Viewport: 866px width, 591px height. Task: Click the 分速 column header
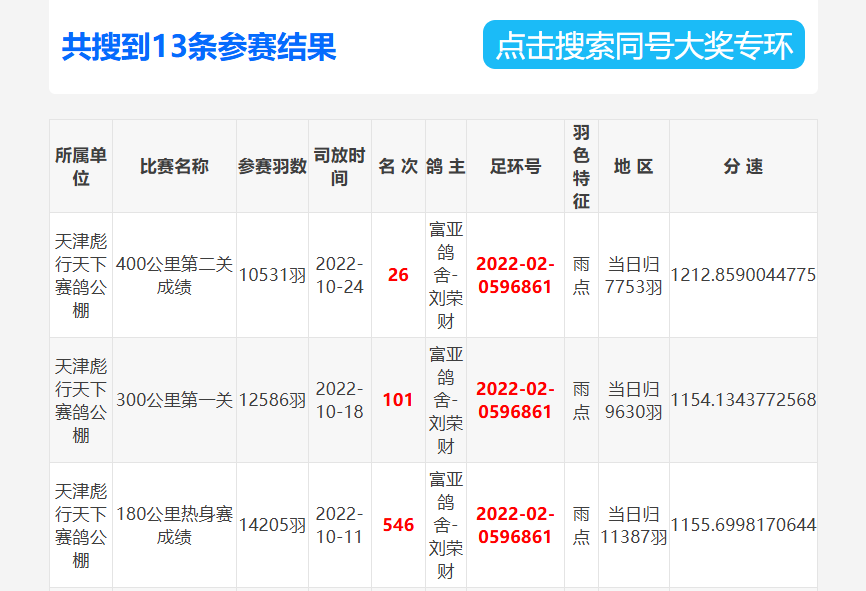(743, 167)
